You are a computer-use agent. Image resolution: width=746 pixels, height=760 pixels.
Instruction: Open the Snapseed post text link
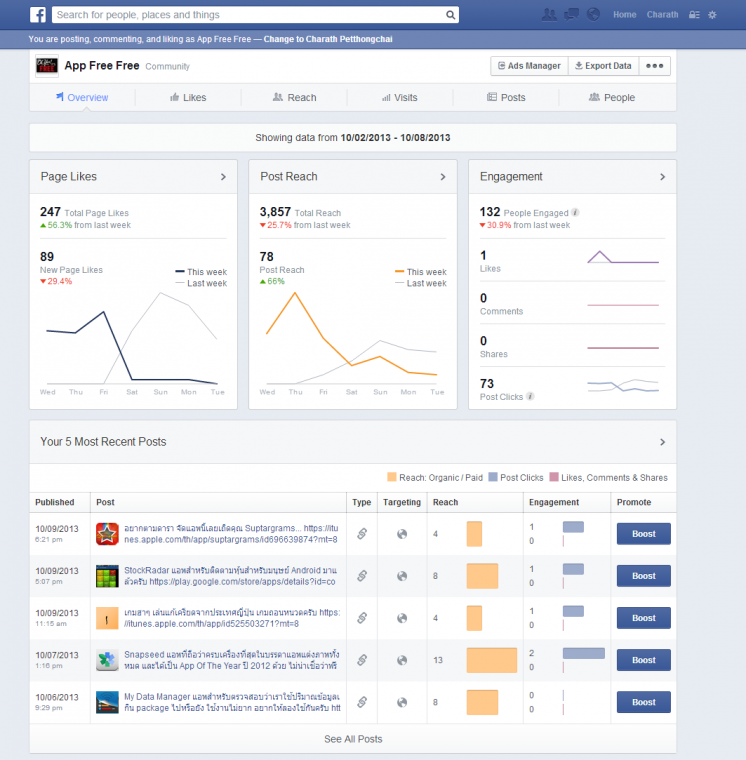coord(232,660)
